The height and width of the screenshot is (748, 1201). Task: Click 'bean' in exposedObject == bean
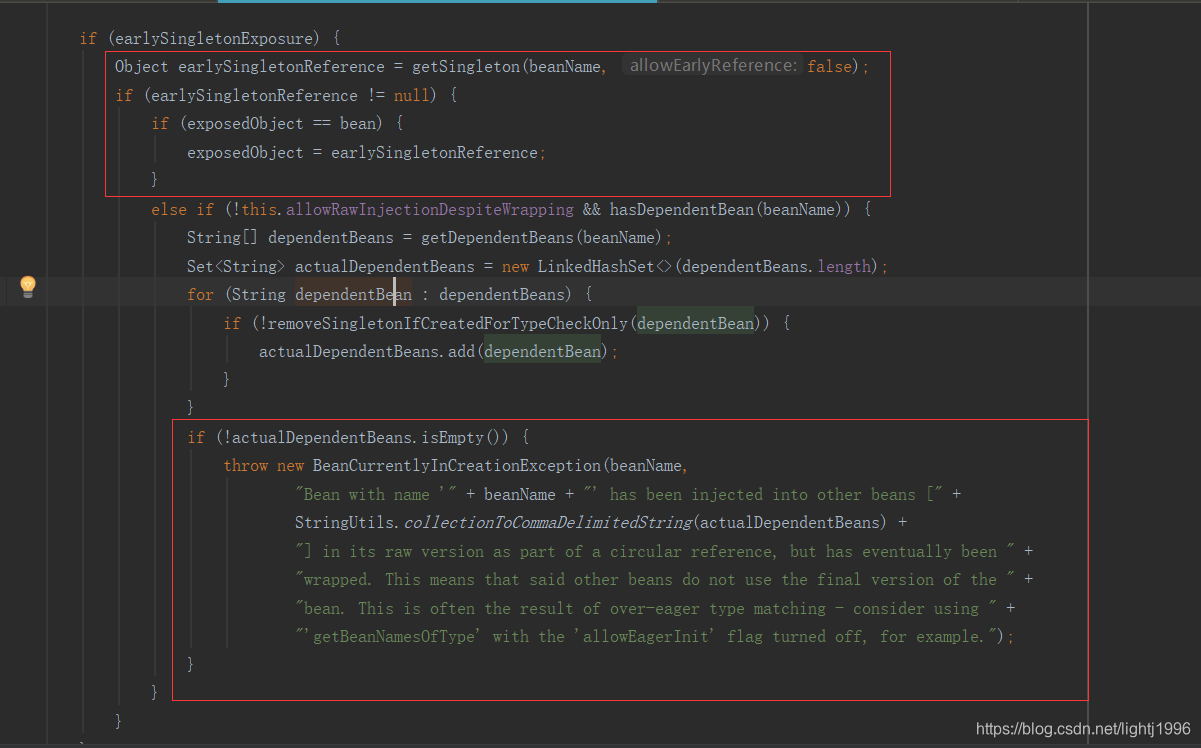pyautogui.click(x=358, y=124)
